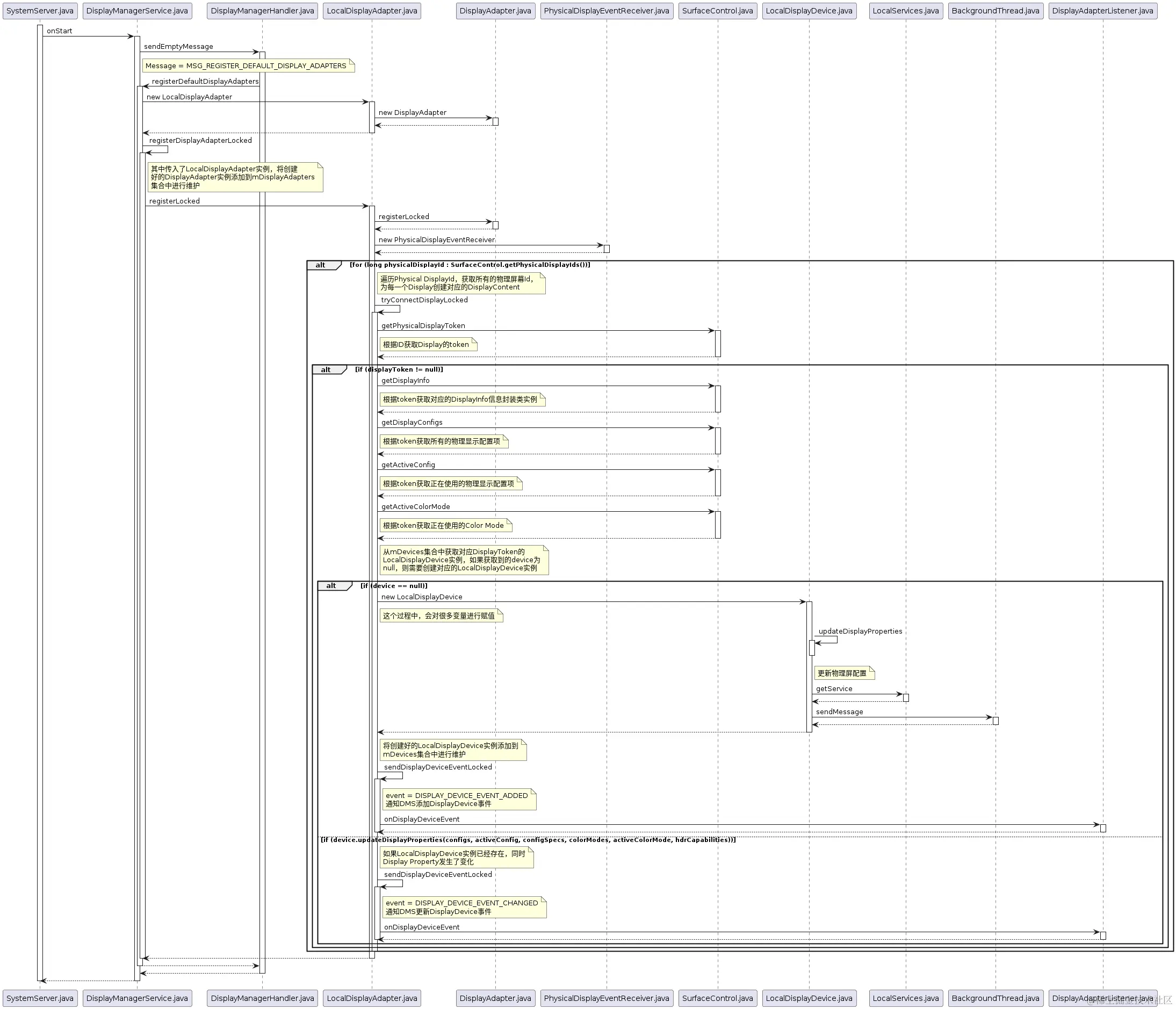Select the top DisplayAdapterListener.java participant box
Image resolution: width=1176 pixels, height=1009 pixels.
click(1103, 11)
